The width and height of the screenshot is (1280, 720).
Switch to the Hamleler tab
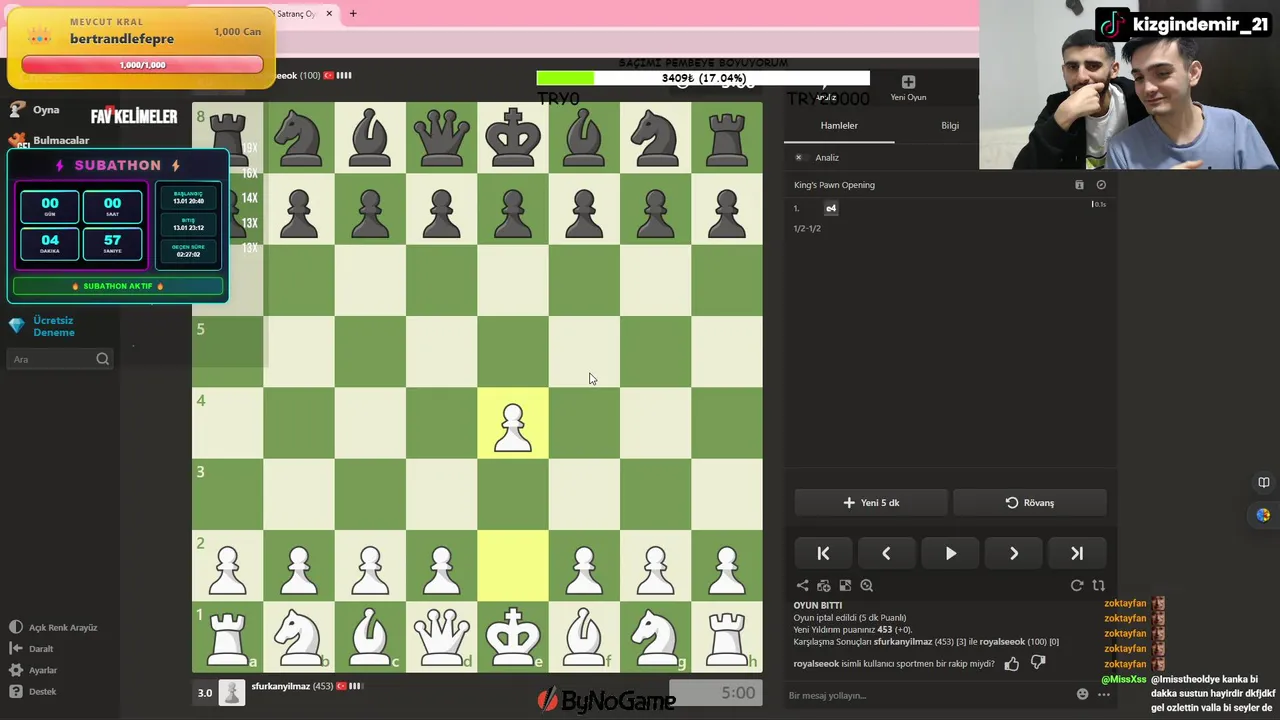[839, 125]
